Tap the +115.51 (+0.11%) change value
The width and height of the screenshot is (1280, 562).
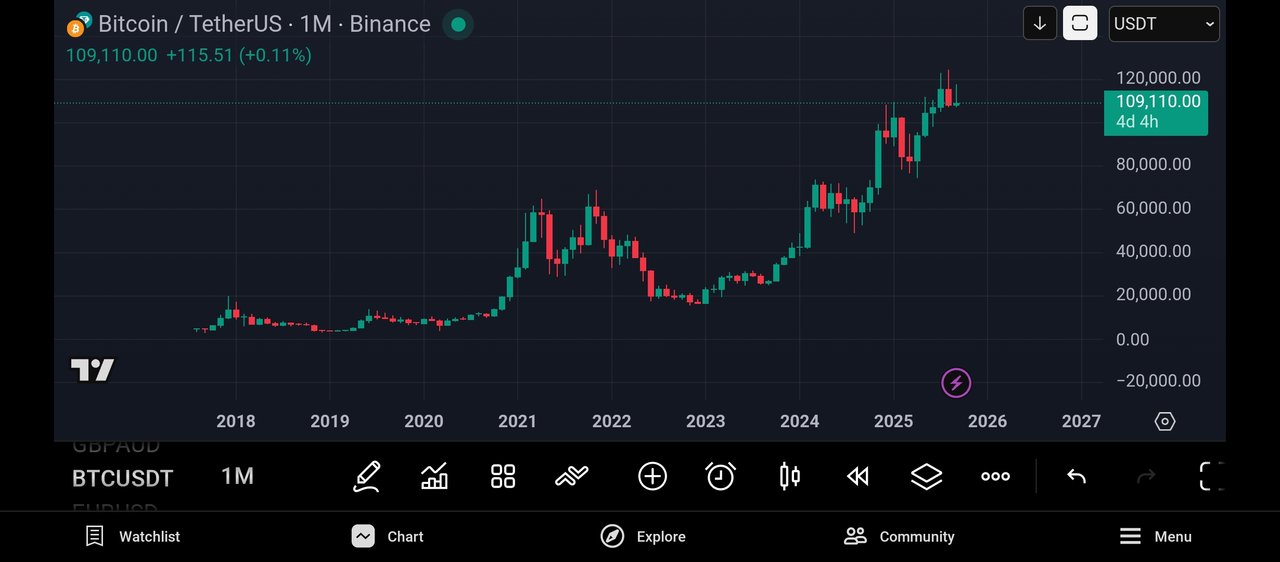238,55
